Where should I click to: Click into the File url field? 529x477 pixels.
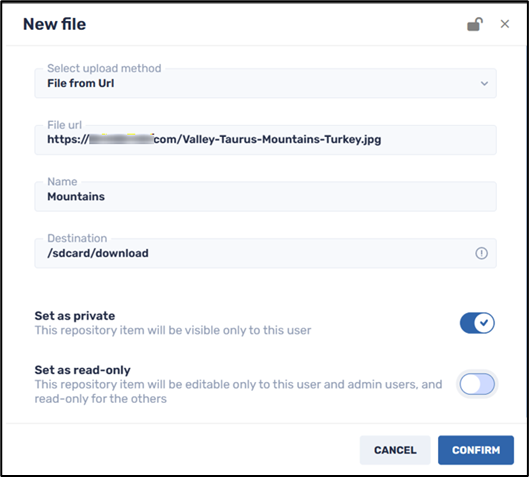pyautogui.click(x=265, y=140)
